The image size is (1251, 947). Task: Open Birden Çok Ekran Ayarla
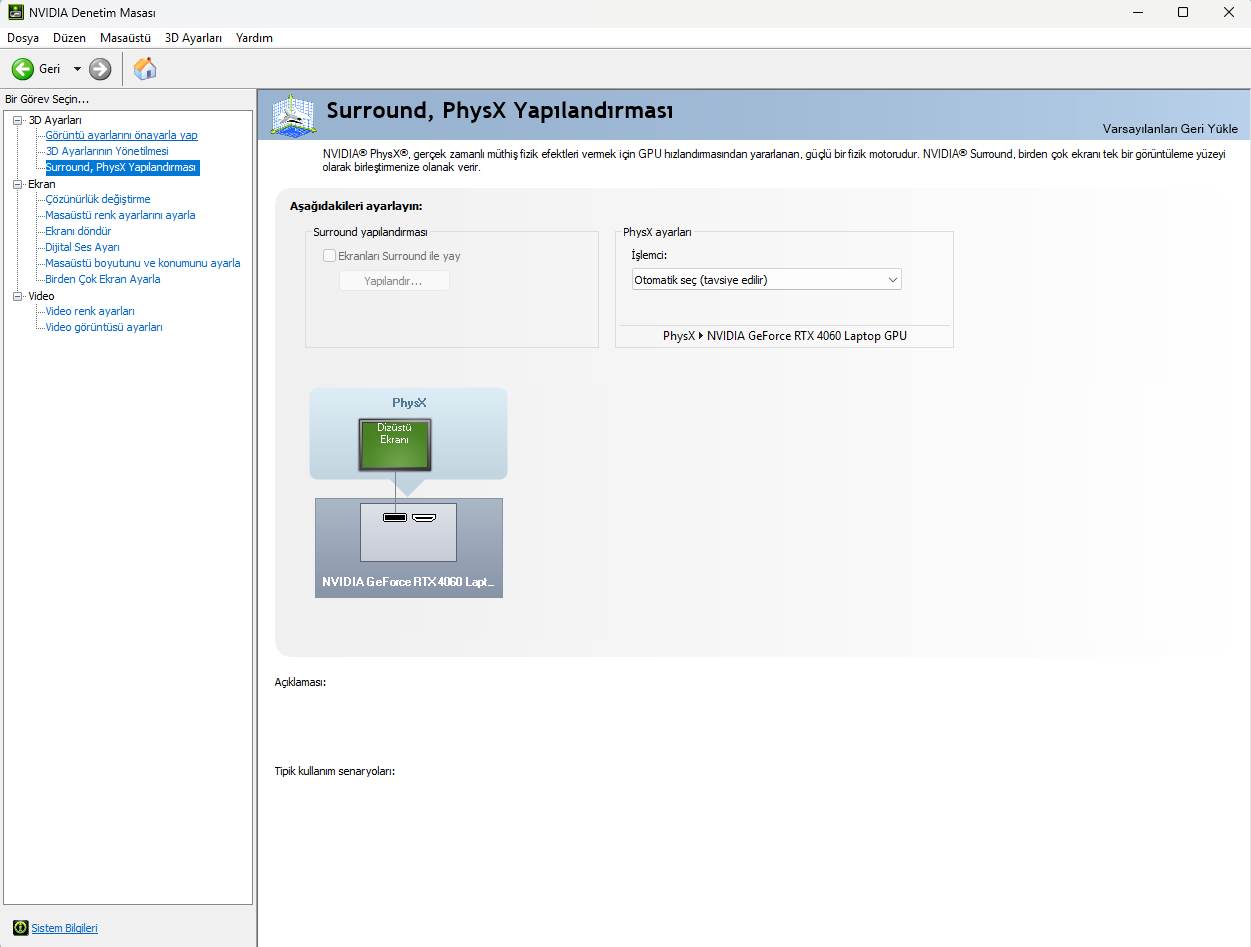tap(103, 279)
